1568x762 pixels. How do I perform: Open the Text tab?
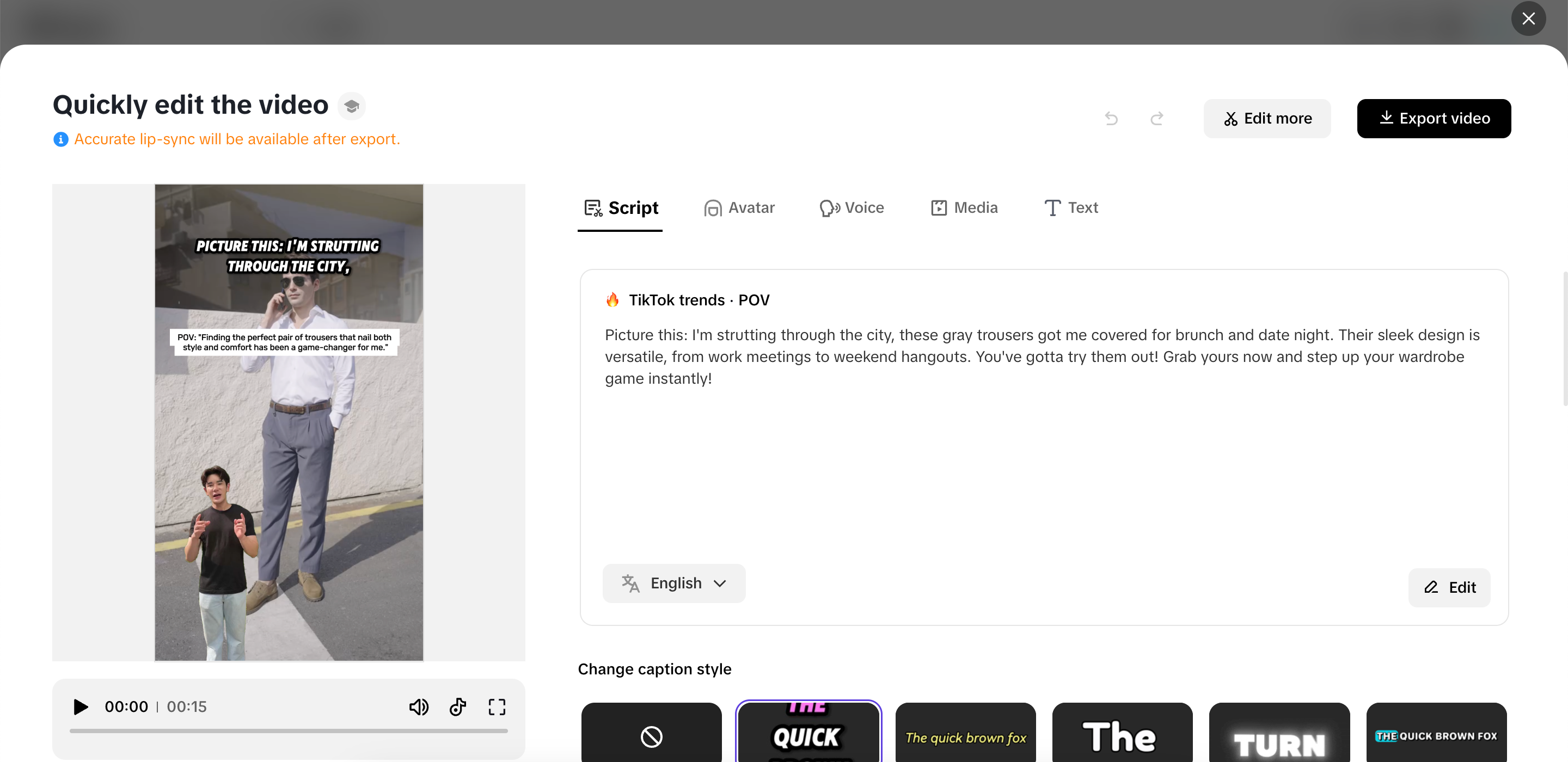point(1071,207)
